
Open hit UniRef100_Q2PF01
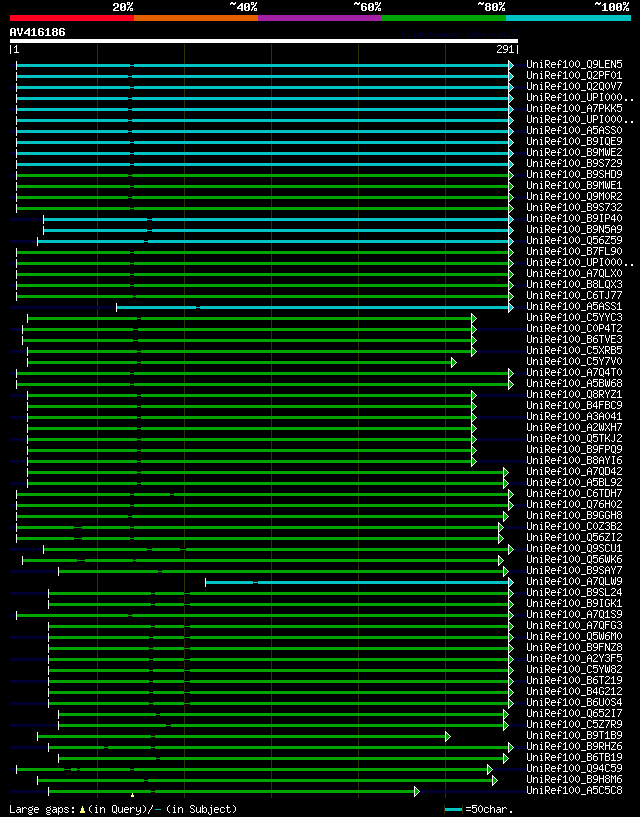click(574, 76)
